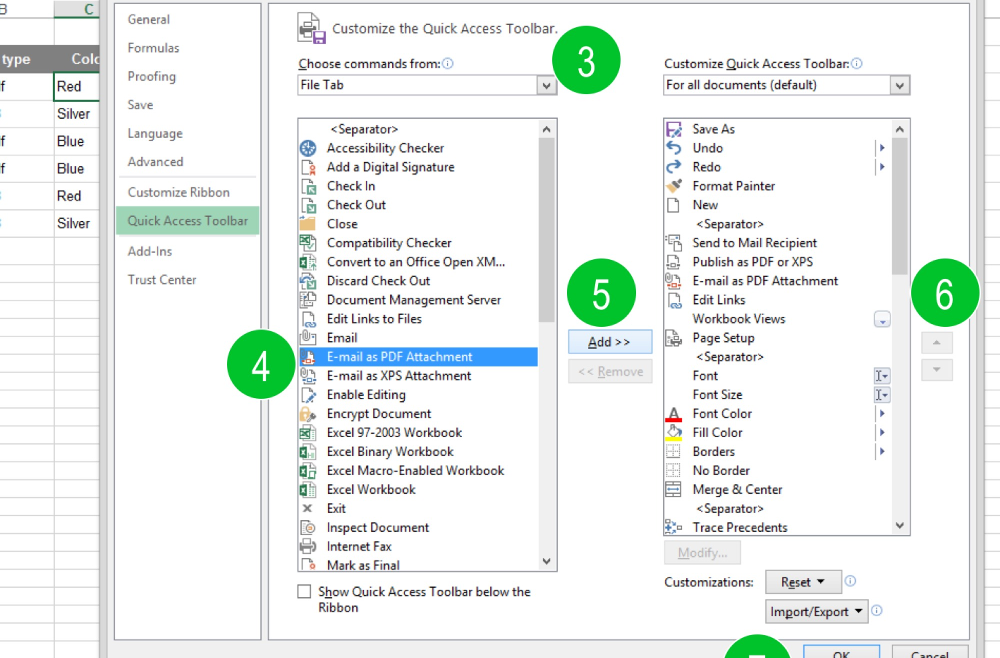Open the Formulas options category
1000x658 pixels.
153,48
